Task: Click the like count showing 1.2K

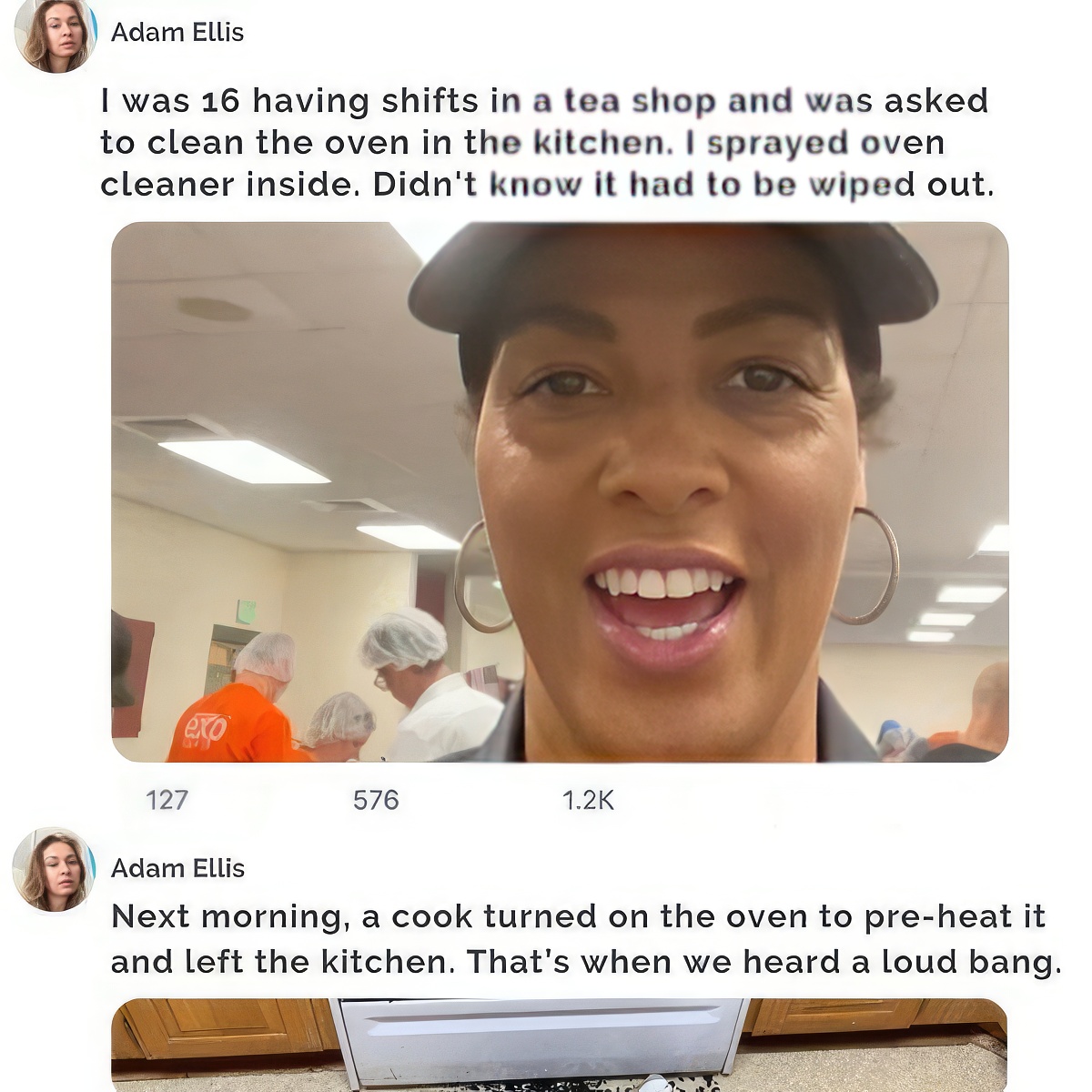Action: click(x=588, y=800)
